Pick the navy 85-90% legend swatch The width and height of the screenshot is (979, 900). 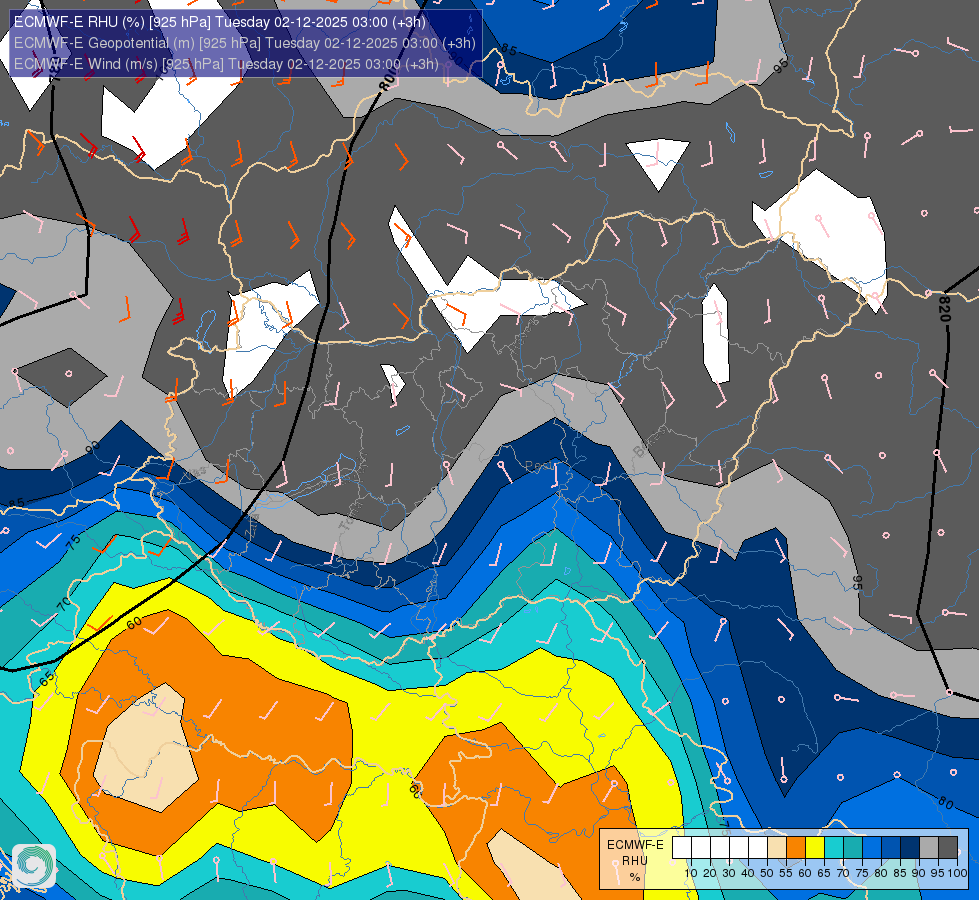910,848
